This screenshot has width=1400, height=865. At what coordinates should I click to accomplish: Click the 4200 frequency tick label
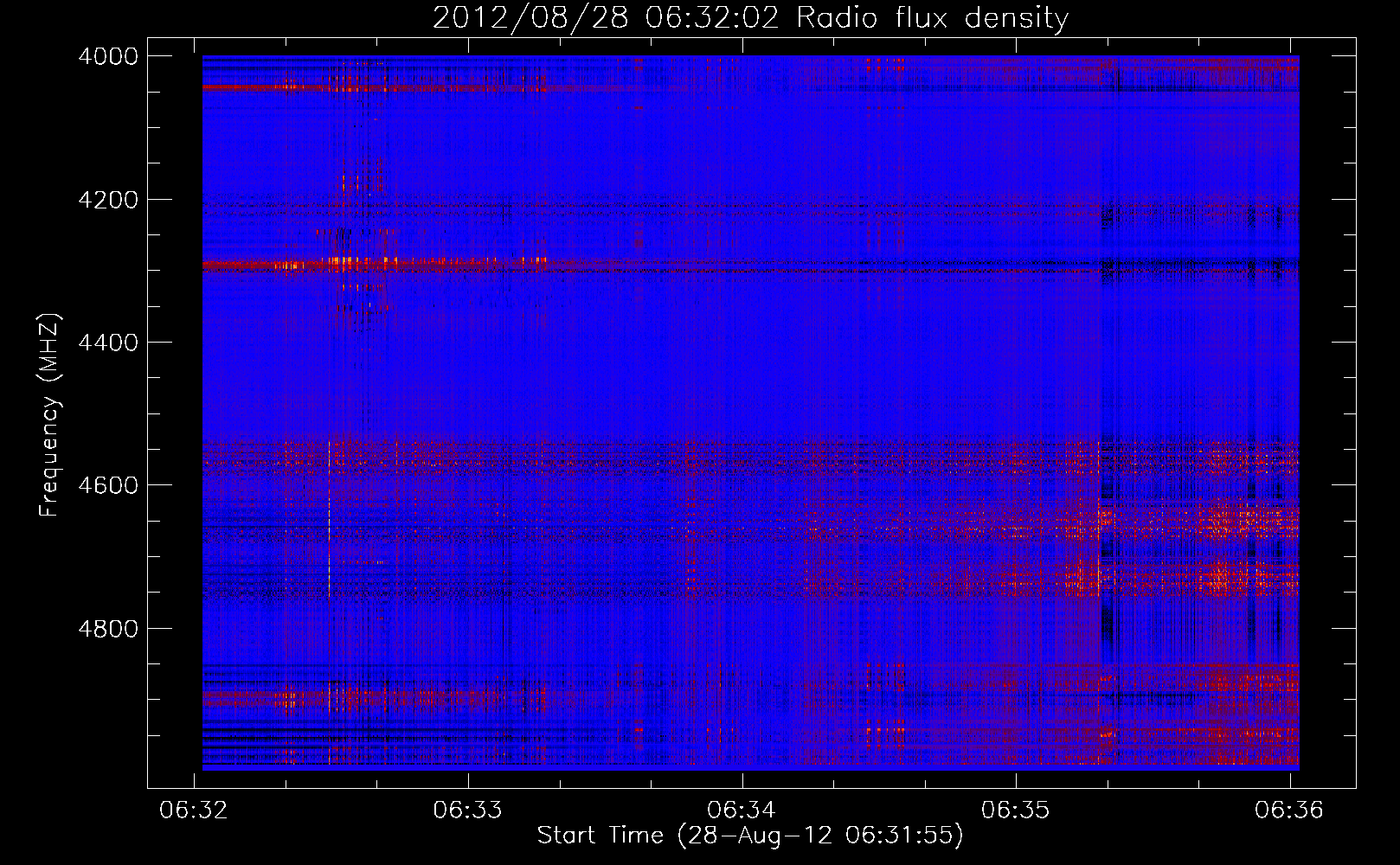[x=108, y=199]
